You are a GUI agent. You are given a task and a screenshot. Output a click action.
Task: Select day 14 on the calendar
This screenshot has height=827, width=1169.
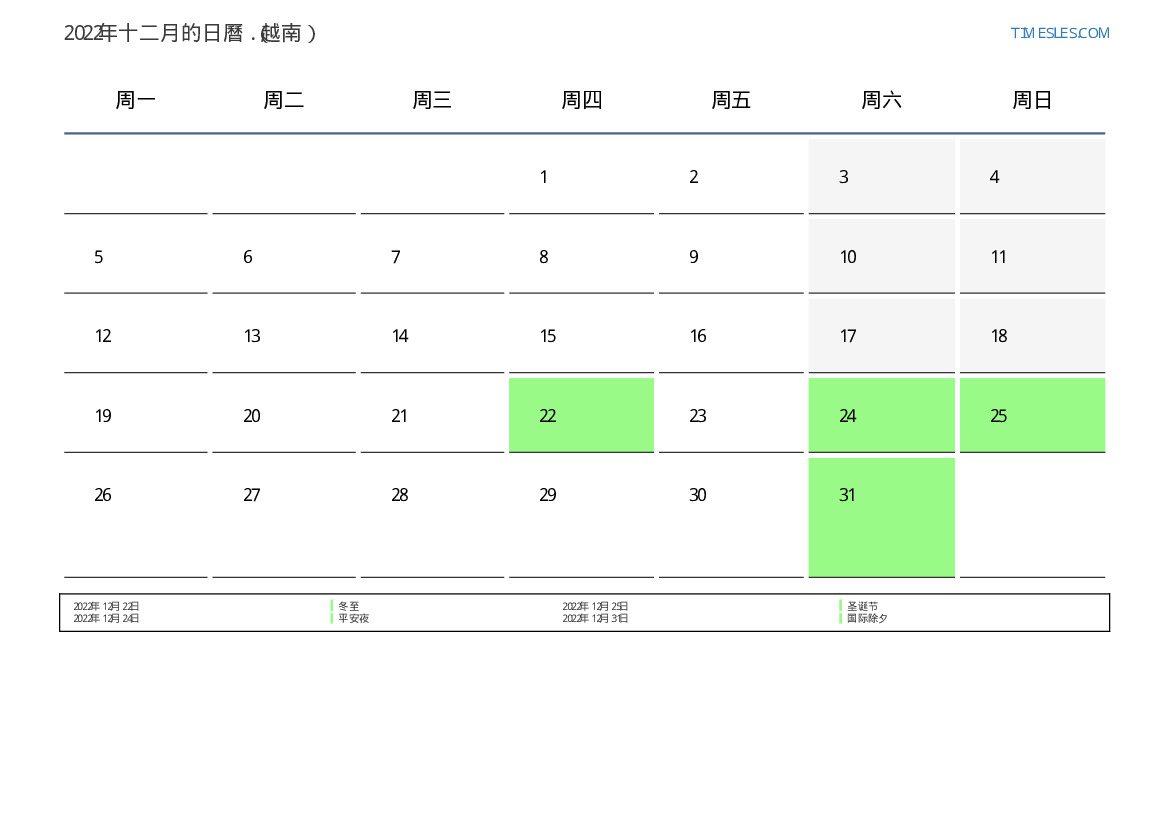pos(432,336)
